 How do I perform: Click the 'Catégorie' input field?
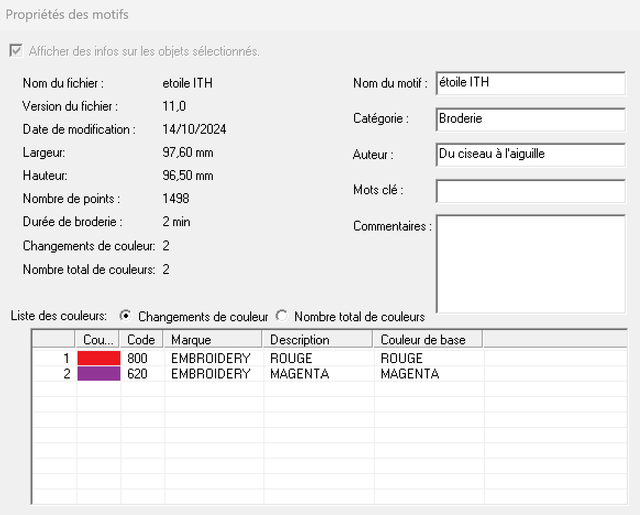pos(530,119)
